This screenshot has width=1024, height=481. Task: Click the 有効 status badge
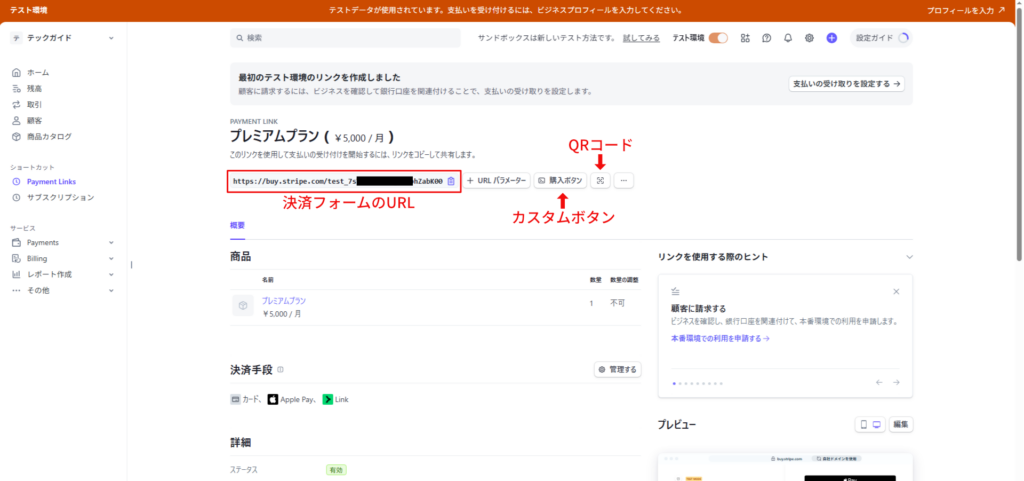(336, 469)
